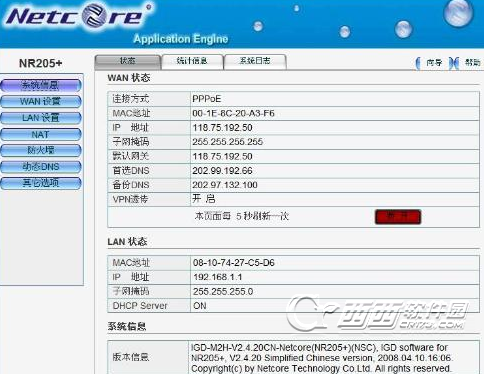Select LAN IP address 192.168.1.1

tap(218, 277)
